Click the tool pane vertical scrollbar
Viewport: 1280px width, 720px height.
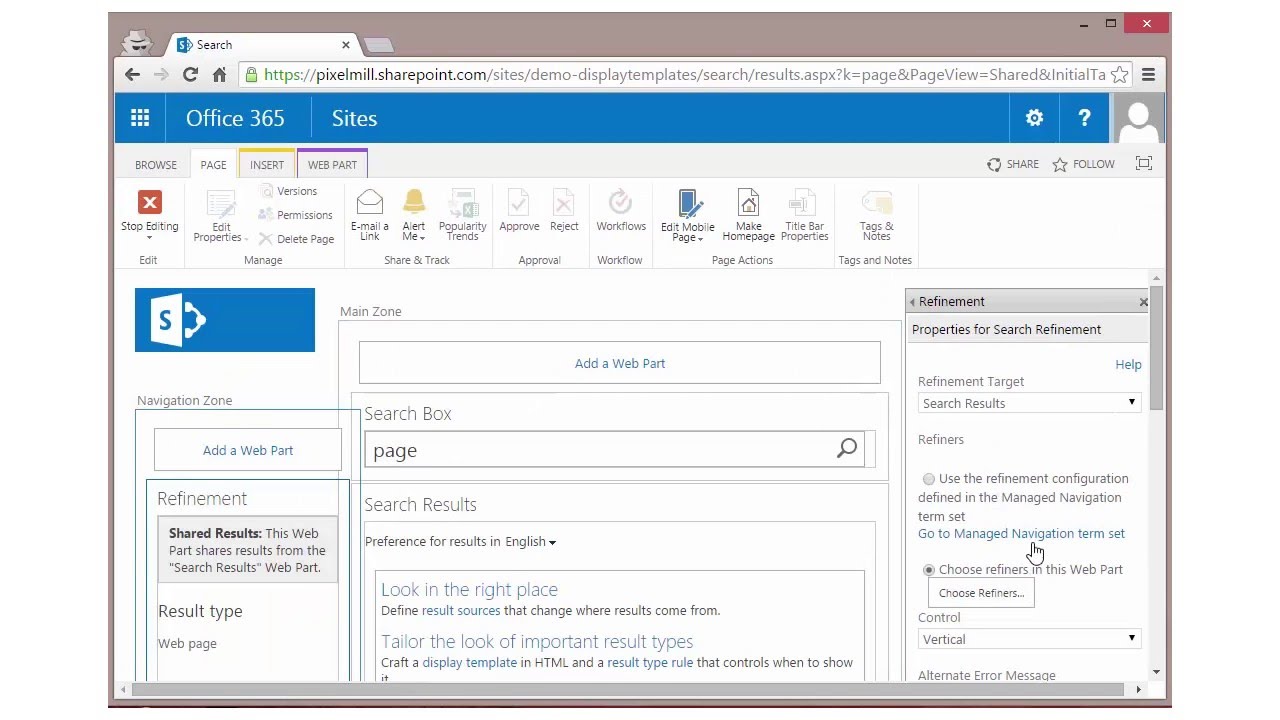pyautogui.click(x=1157, y=350)
